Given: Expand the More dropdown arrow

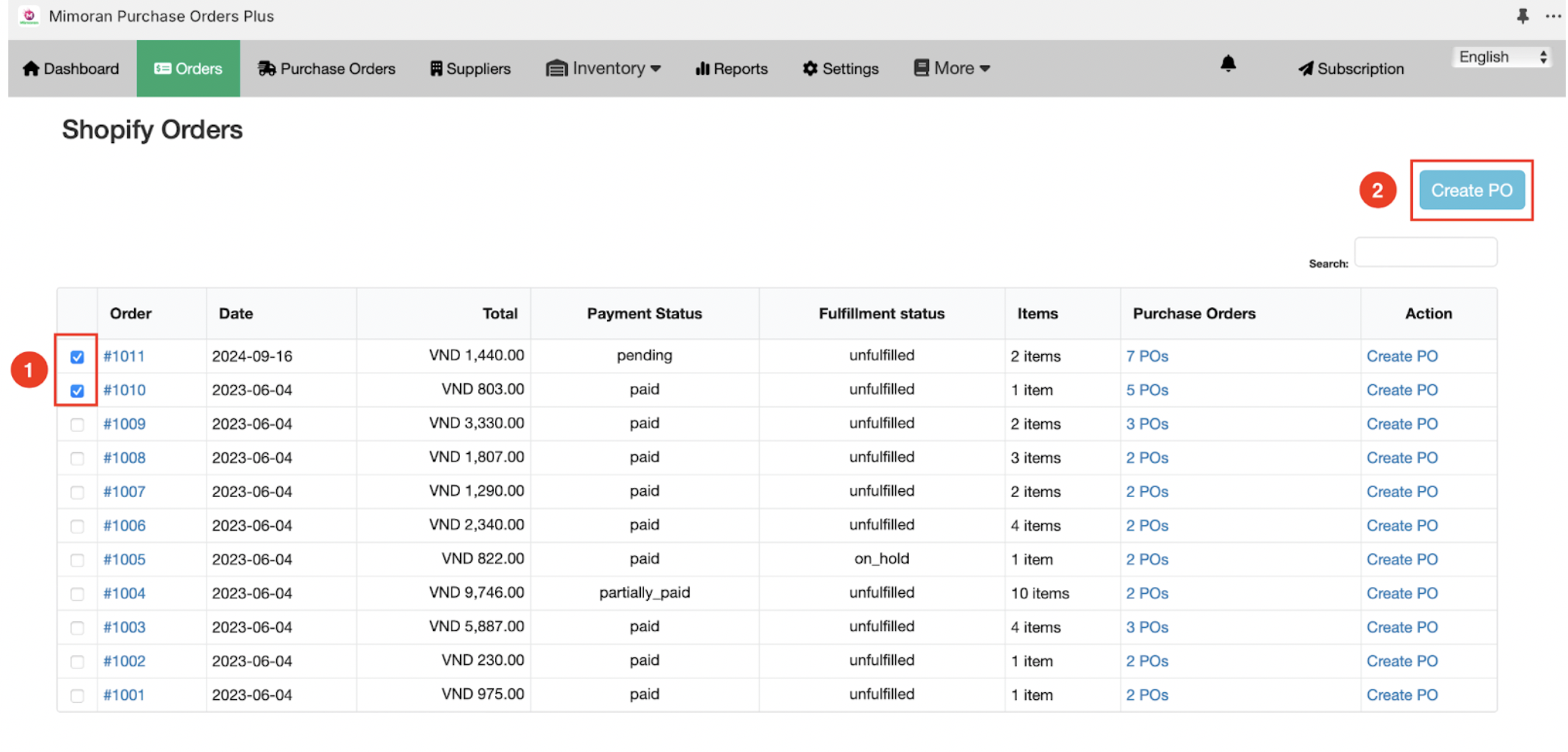Looking at the screenshot, I should pyautogui.click(x=985, y=69).
